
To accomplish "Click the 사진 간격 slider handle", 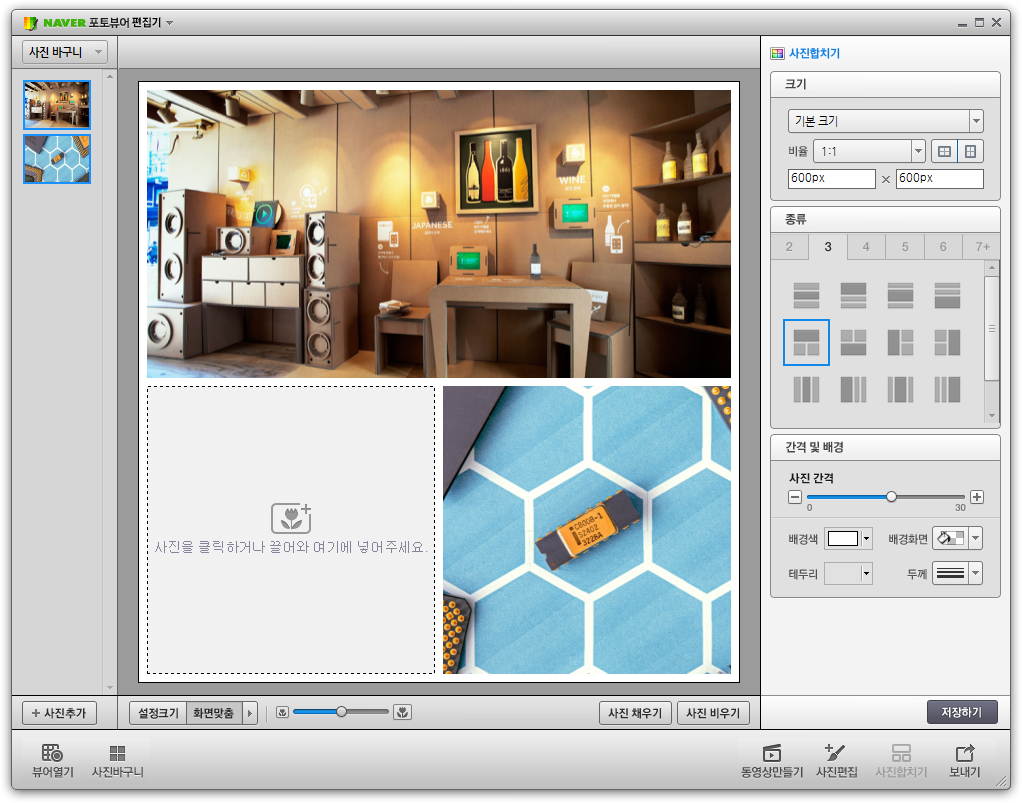I will click(891, 497).
